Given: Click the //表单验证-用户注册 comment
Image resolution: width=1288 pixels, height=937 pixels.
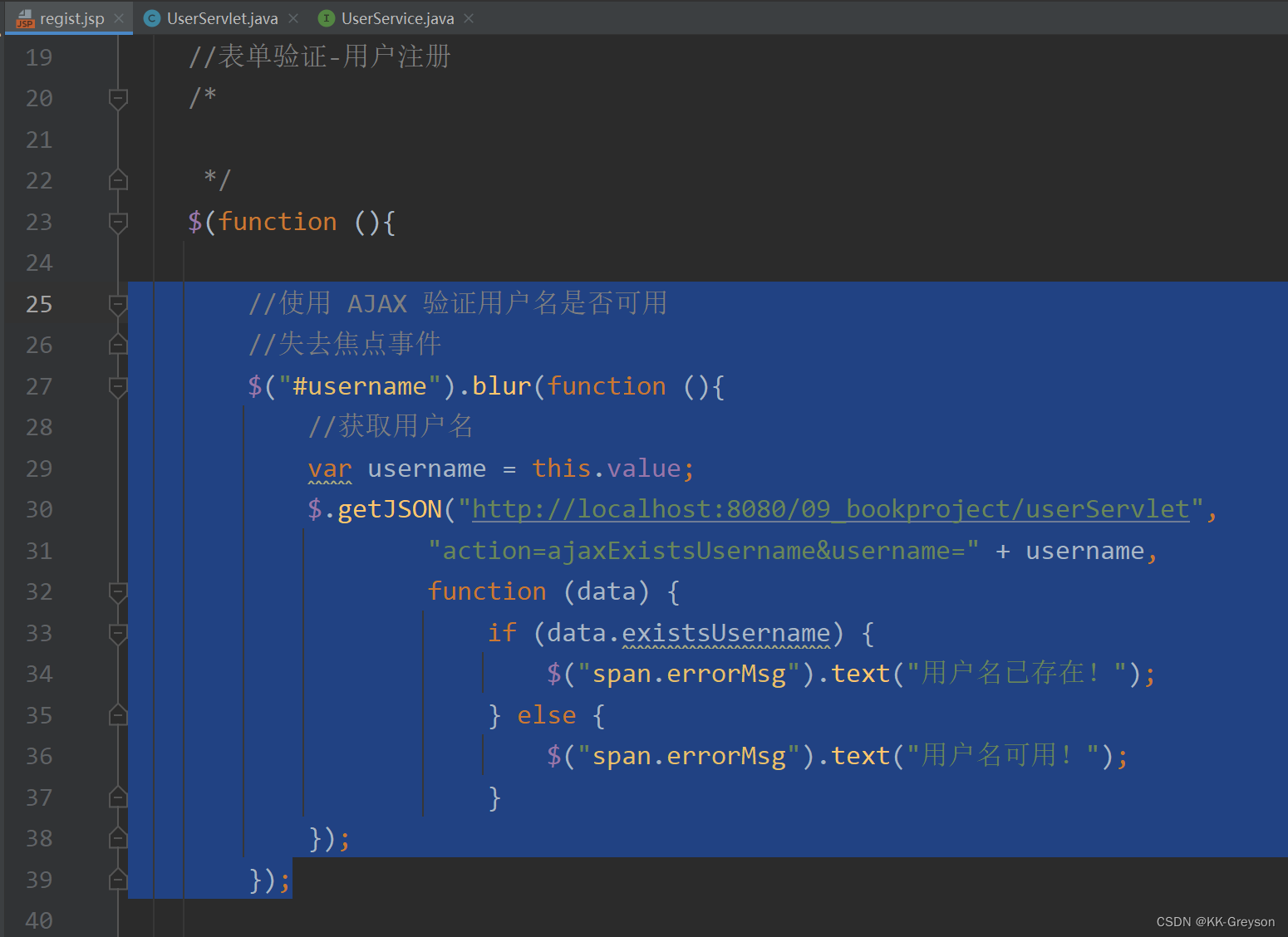Looking at the screenshot, I should [x=320, y=56].
